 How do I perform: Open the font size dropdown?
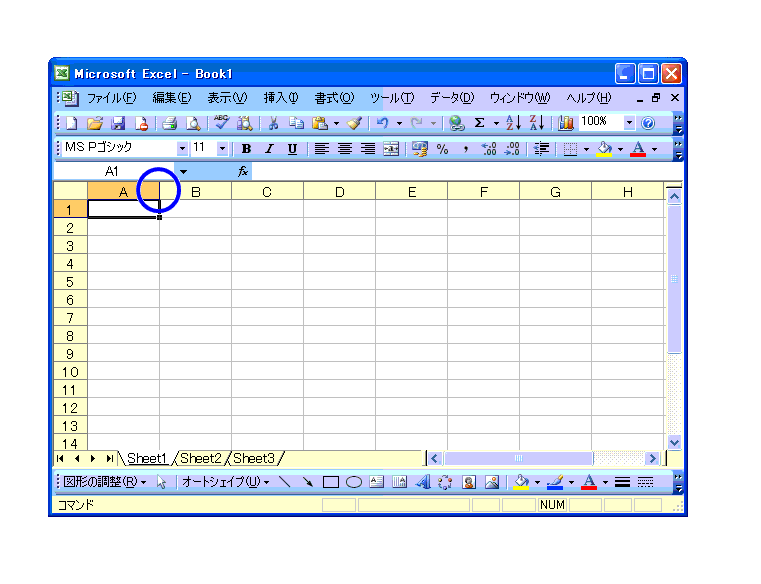[222, 149]
